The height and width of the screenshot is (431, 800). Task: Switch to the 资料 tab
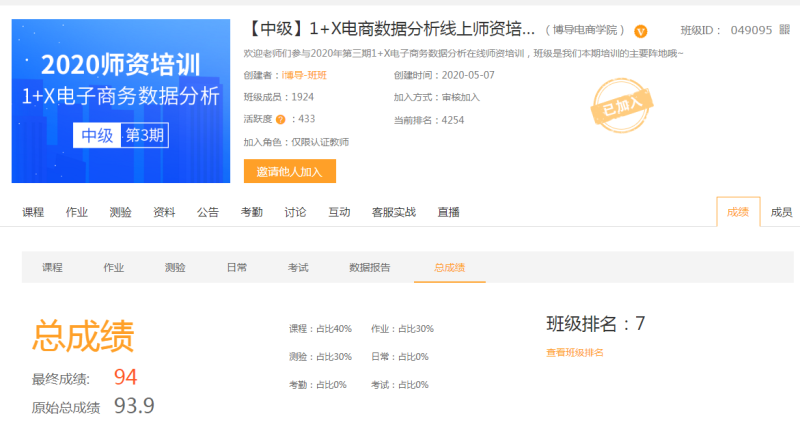164,212
